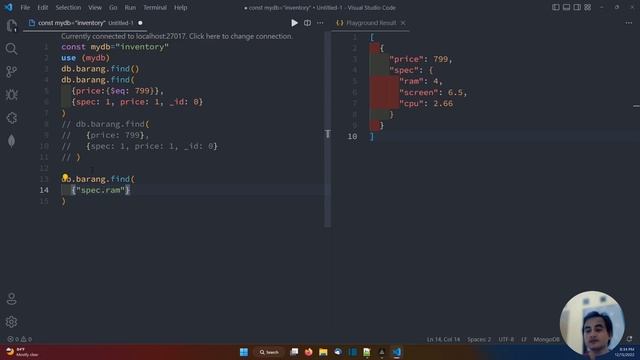Viewport: 640px width, 360px height.
Task: Open More Actions for the playground editor
Action: click(x=320, y=23)
